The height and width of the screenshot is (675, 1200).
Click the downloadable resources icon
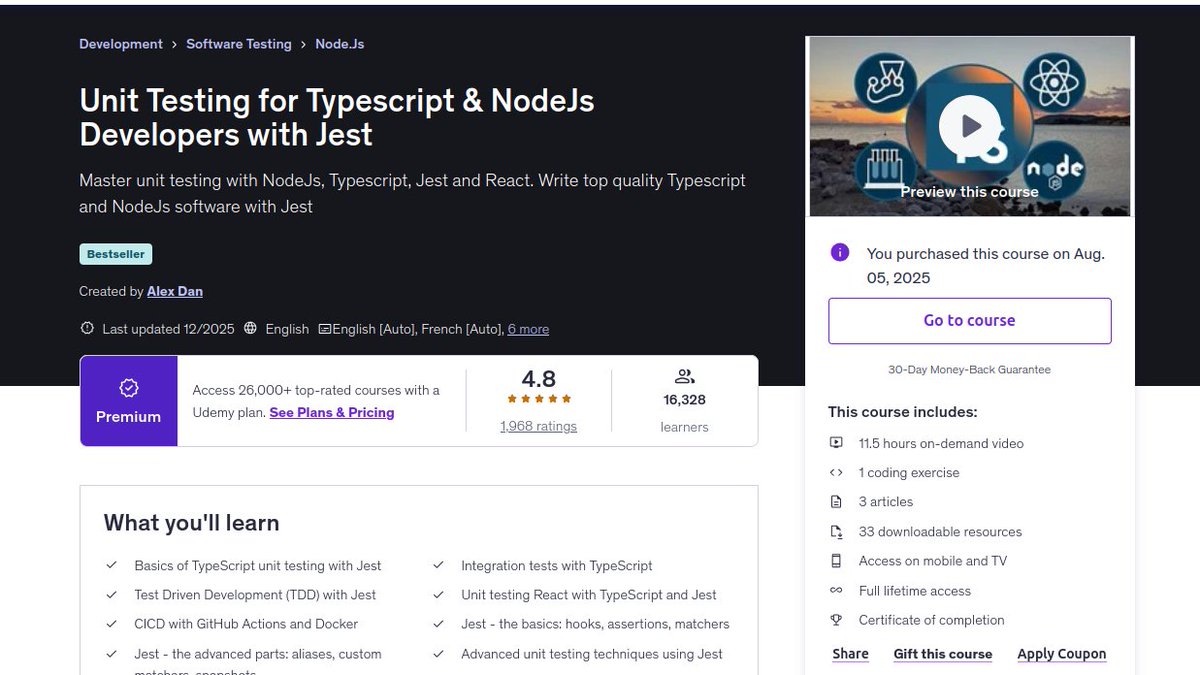[836, 532]
